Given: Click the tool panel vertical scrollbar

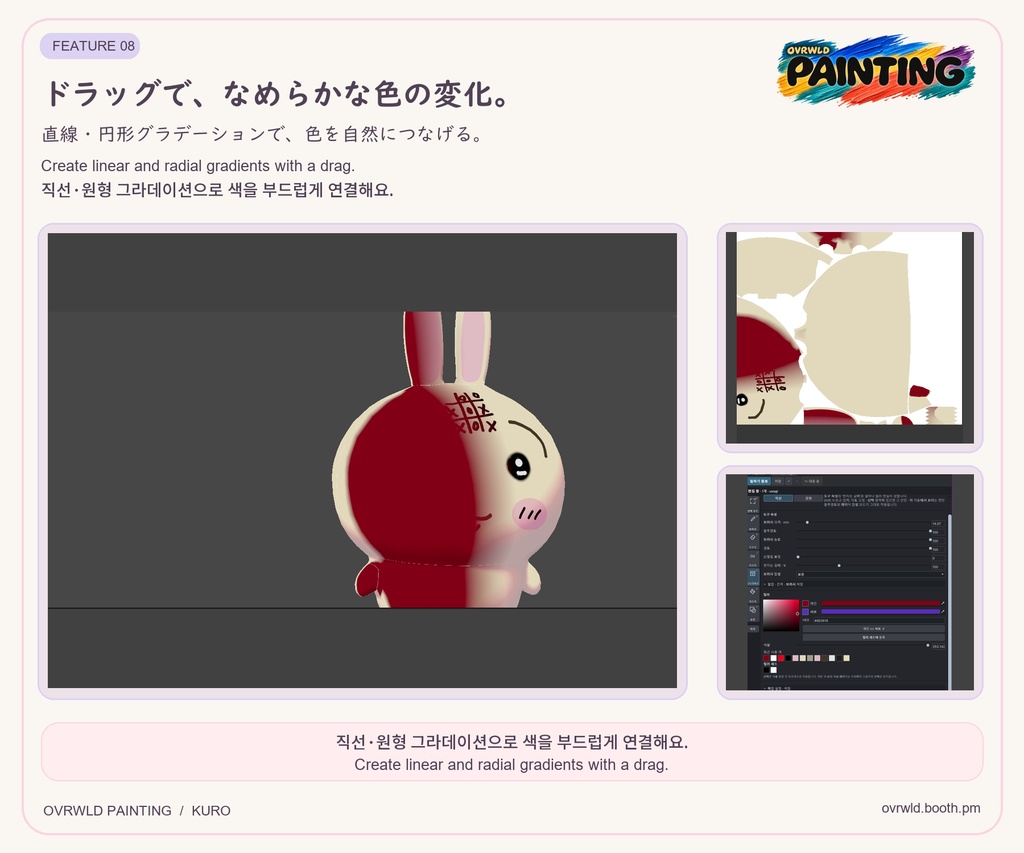Looking at the screenshot, I should click(950, 601).
